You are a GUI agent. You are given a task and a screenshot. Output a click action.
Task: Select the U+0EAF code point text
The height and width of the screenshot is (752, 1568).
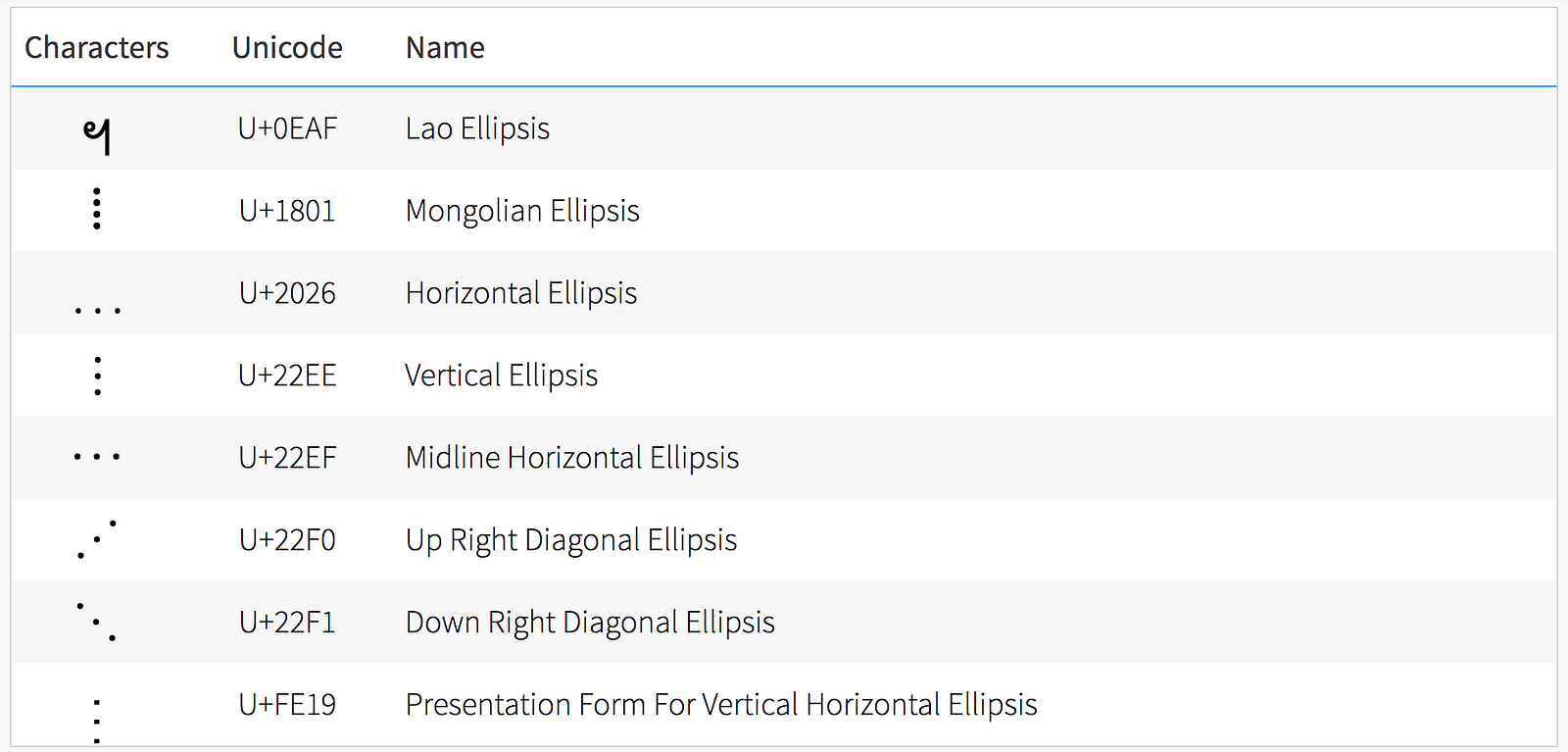(287, 128)
